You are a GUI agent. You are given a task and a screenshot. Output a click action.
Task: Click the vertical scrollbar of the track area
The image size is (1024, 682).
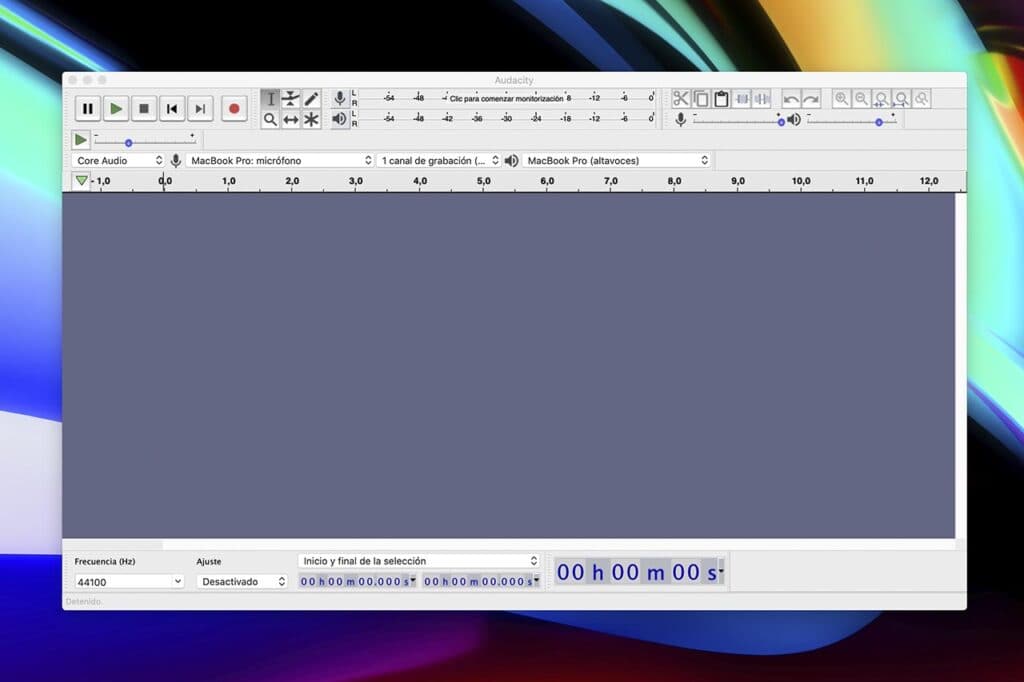960,365
